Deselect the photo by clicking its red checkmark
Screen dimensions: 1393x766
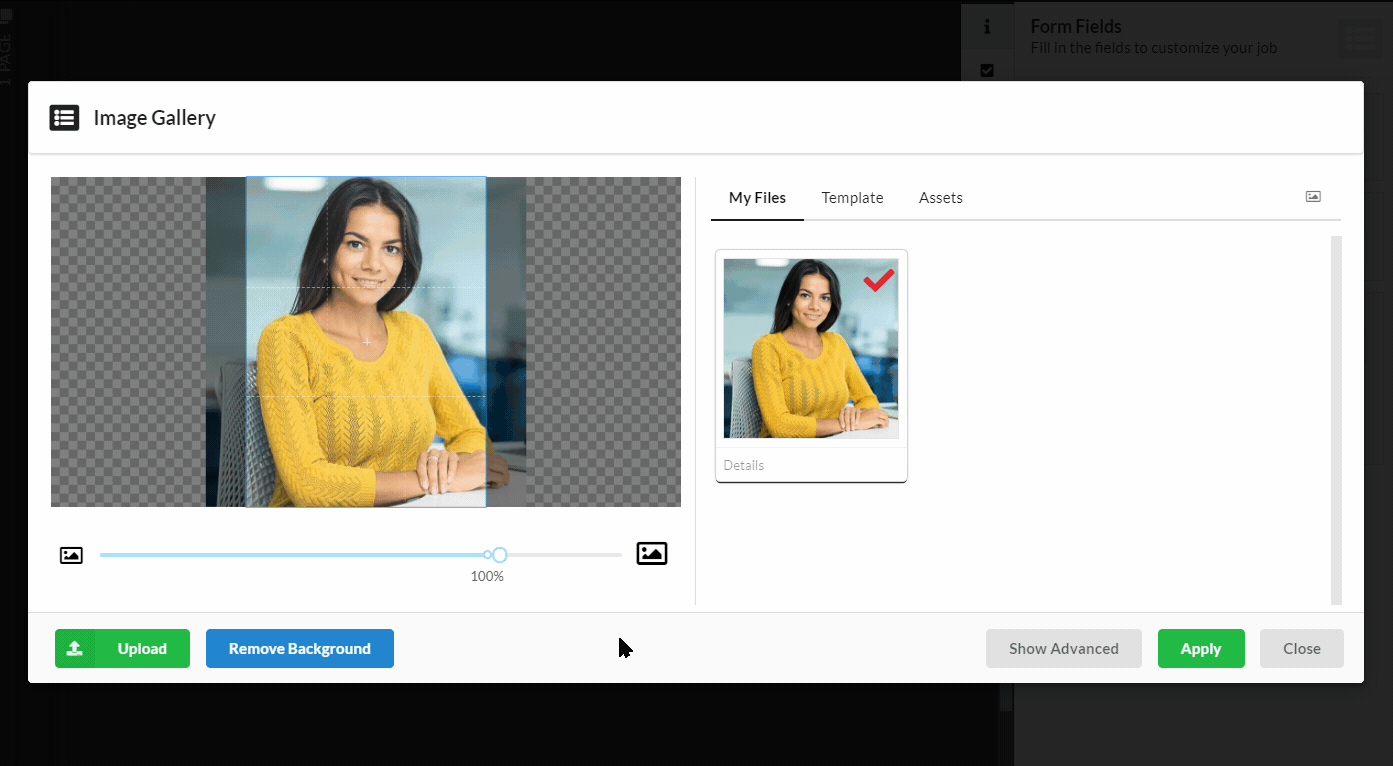[x=878, y=281]
